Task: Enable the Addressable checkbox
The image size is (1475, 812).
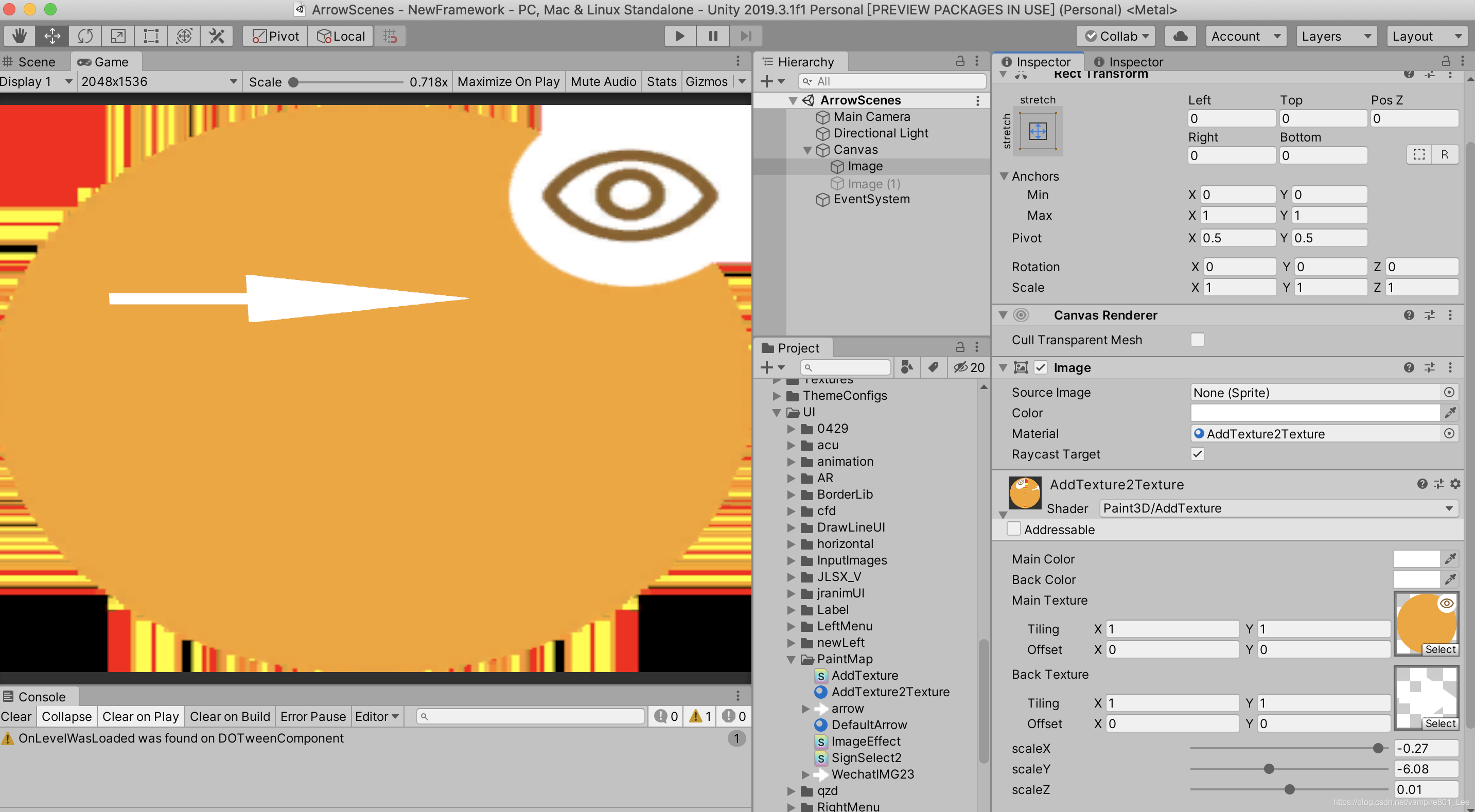Action: [x=1013, y=529]
